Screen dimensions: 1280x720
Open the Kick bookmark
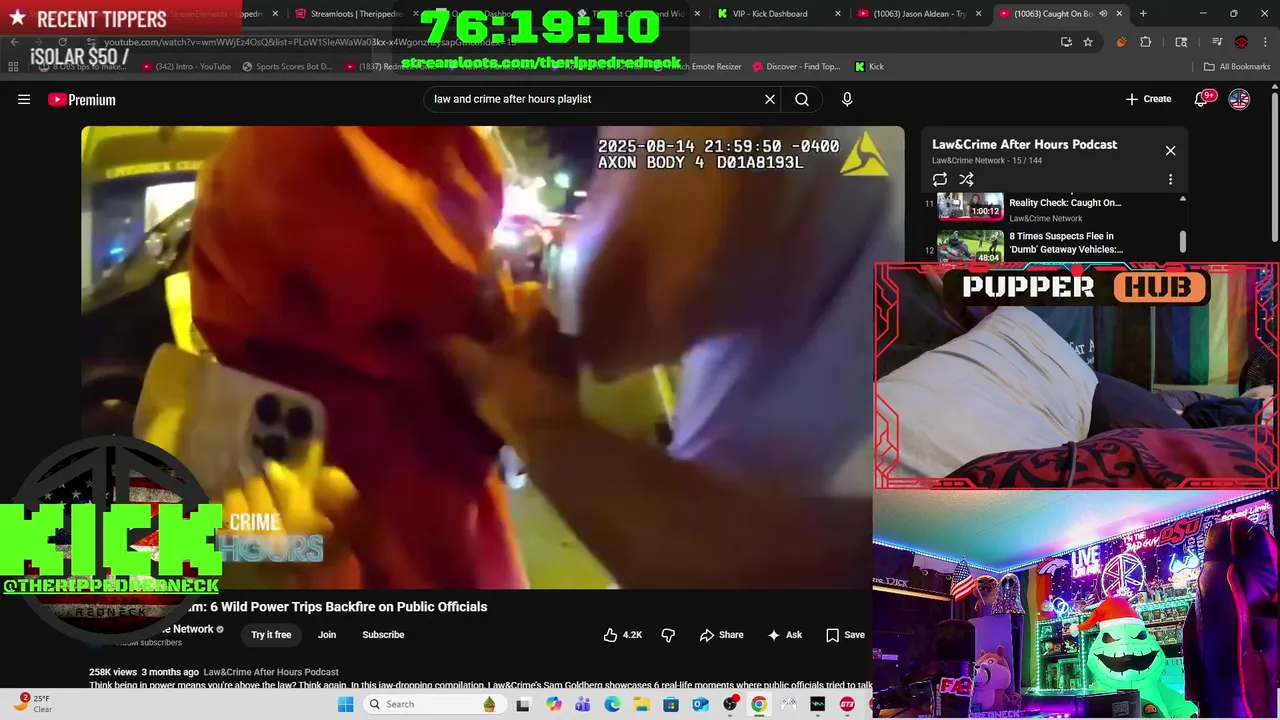coord(869,66)
